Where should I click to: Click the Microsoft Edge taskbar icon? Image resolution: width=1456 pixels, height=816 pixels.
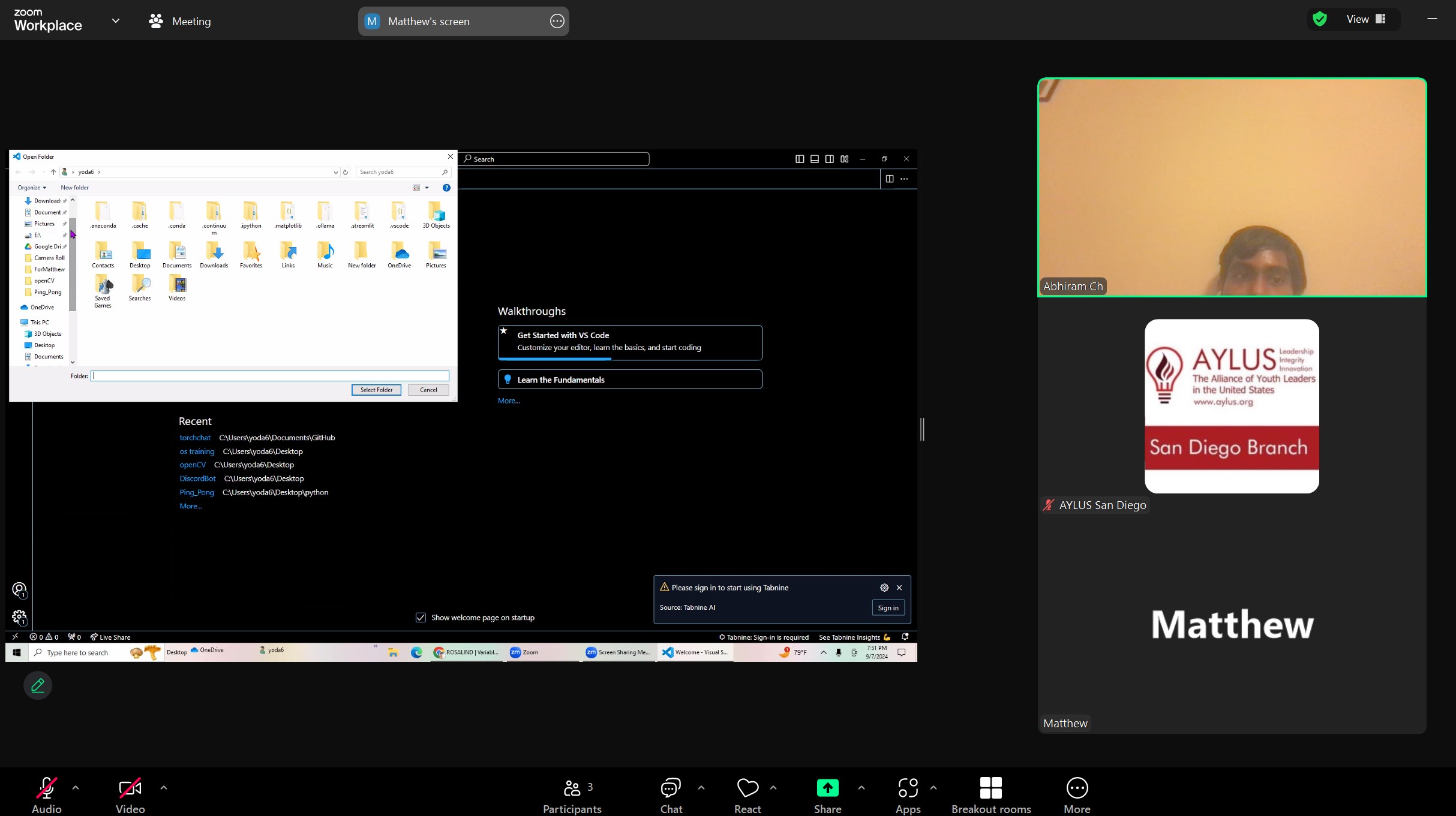(416, 652)
